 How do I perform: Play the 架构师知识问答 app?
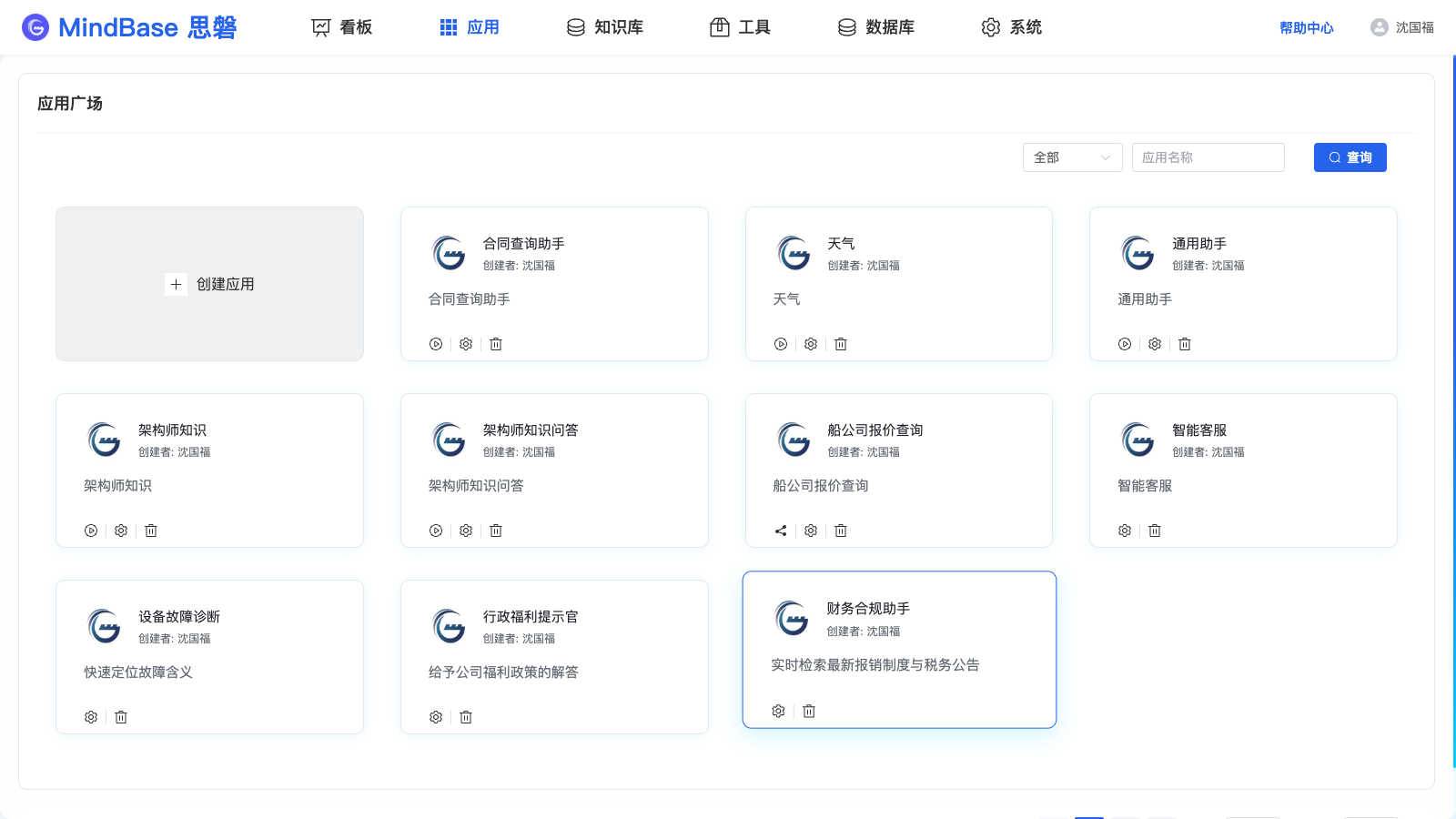pos(436,531)
